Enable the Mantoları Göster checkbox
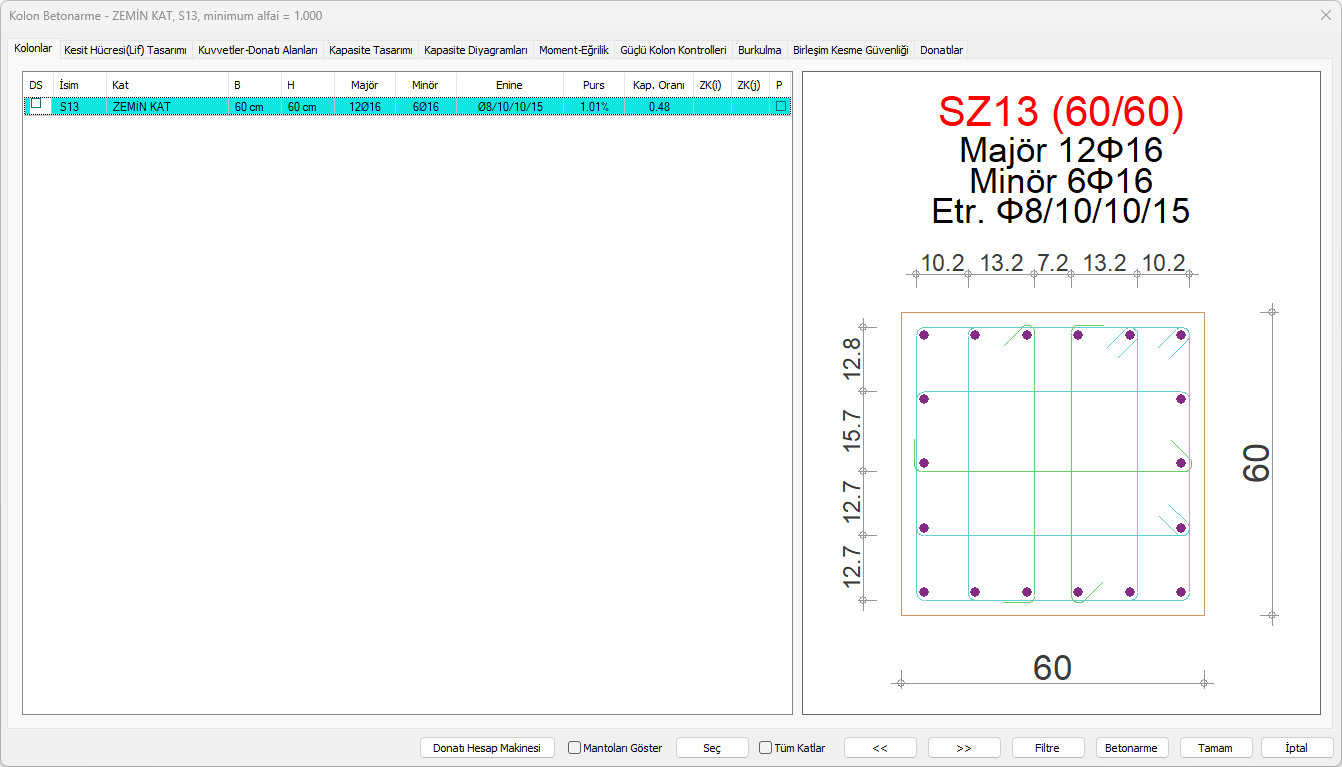Image resolution: width=1342 pixels, height=767 pixels. (574, 748)
